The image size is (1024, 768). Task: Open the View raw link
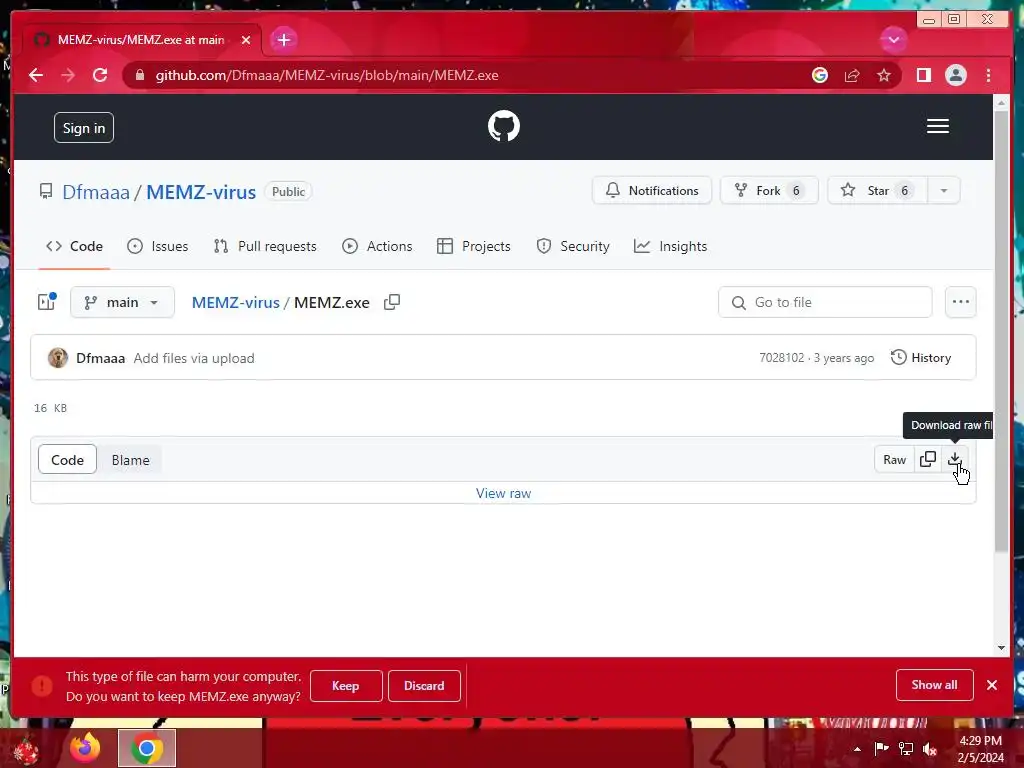(504, 493)
